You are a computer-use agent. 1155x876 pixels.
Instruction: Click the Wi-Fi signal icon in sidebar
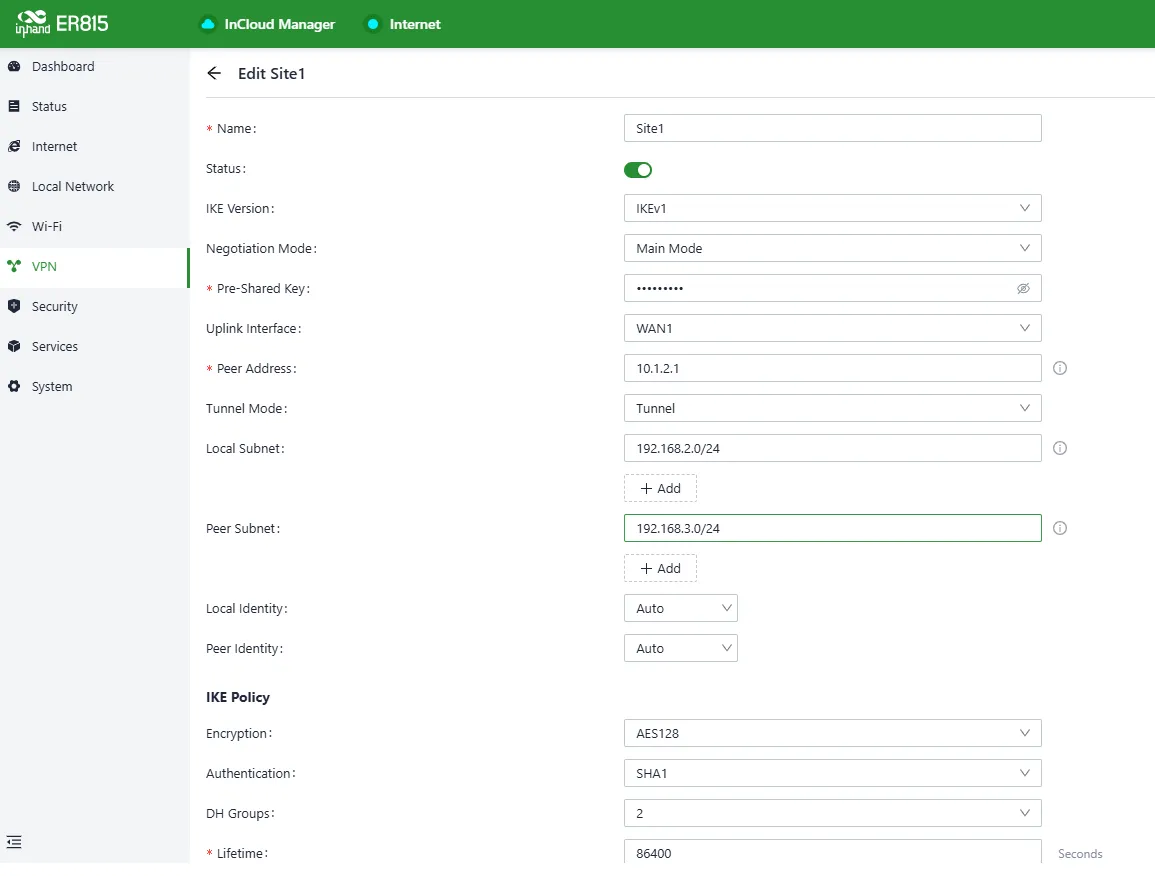[14, 226]
